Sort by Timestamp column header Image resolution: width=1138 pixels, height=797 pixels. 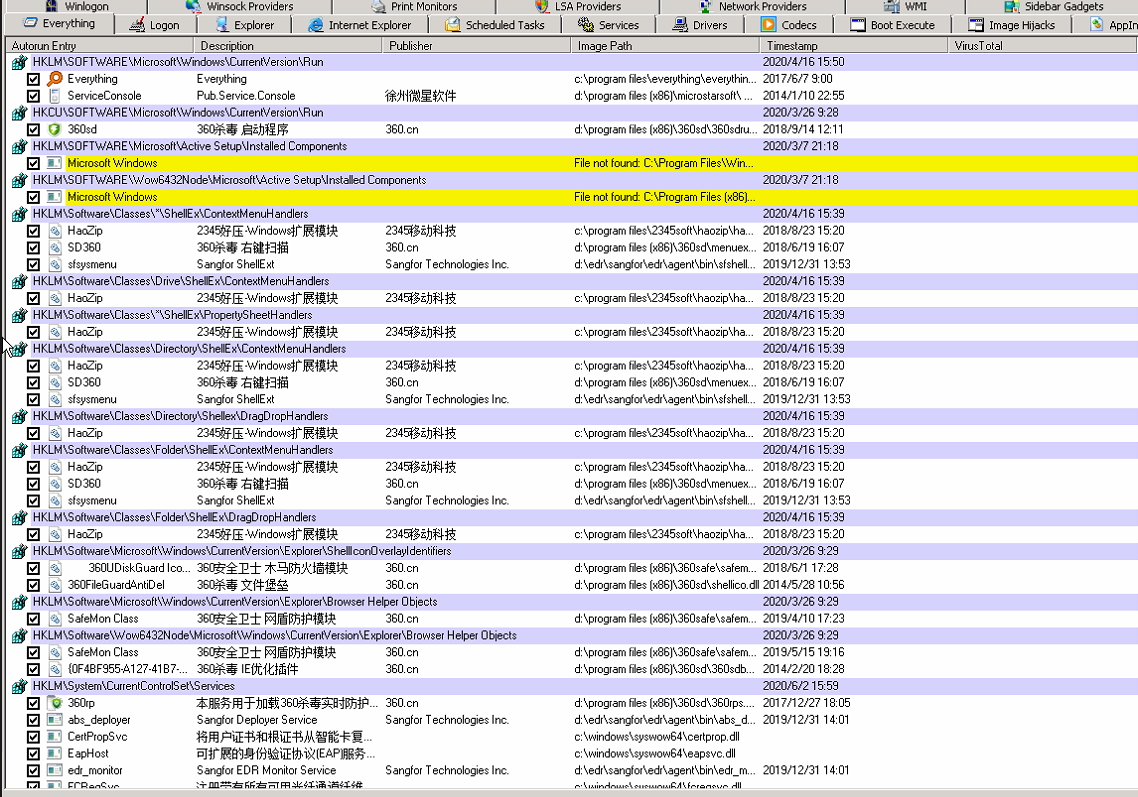[854, 46]
